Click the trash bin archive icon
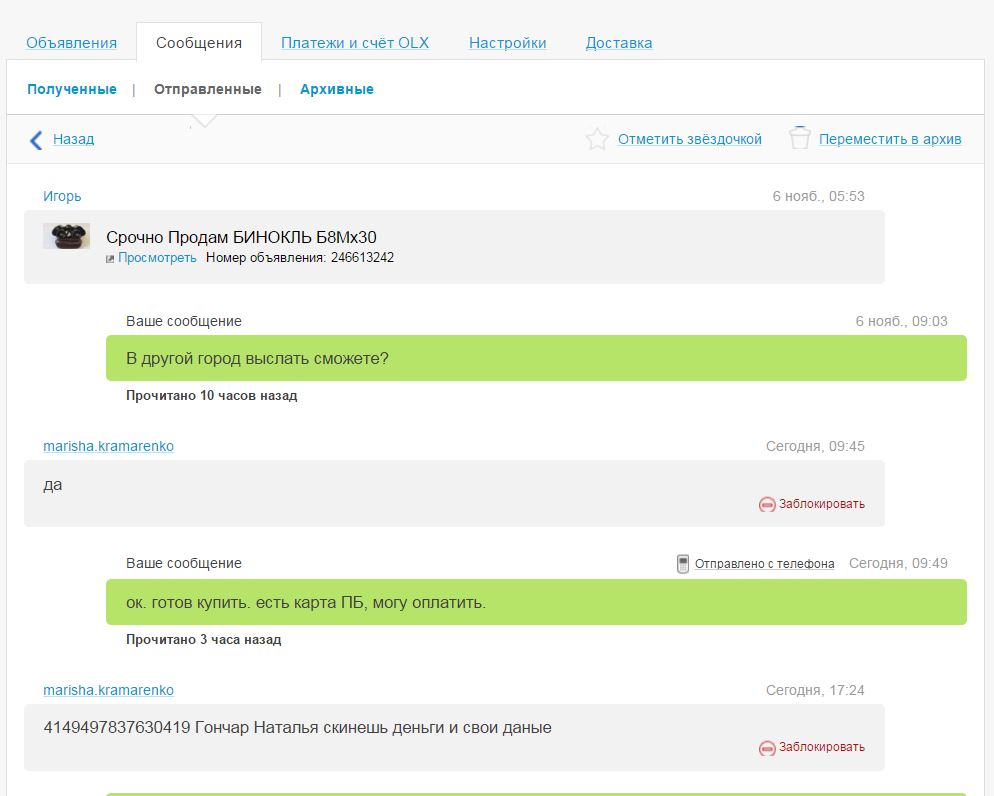994x796 pixels. pyautogui.click(x=799, y=138)
